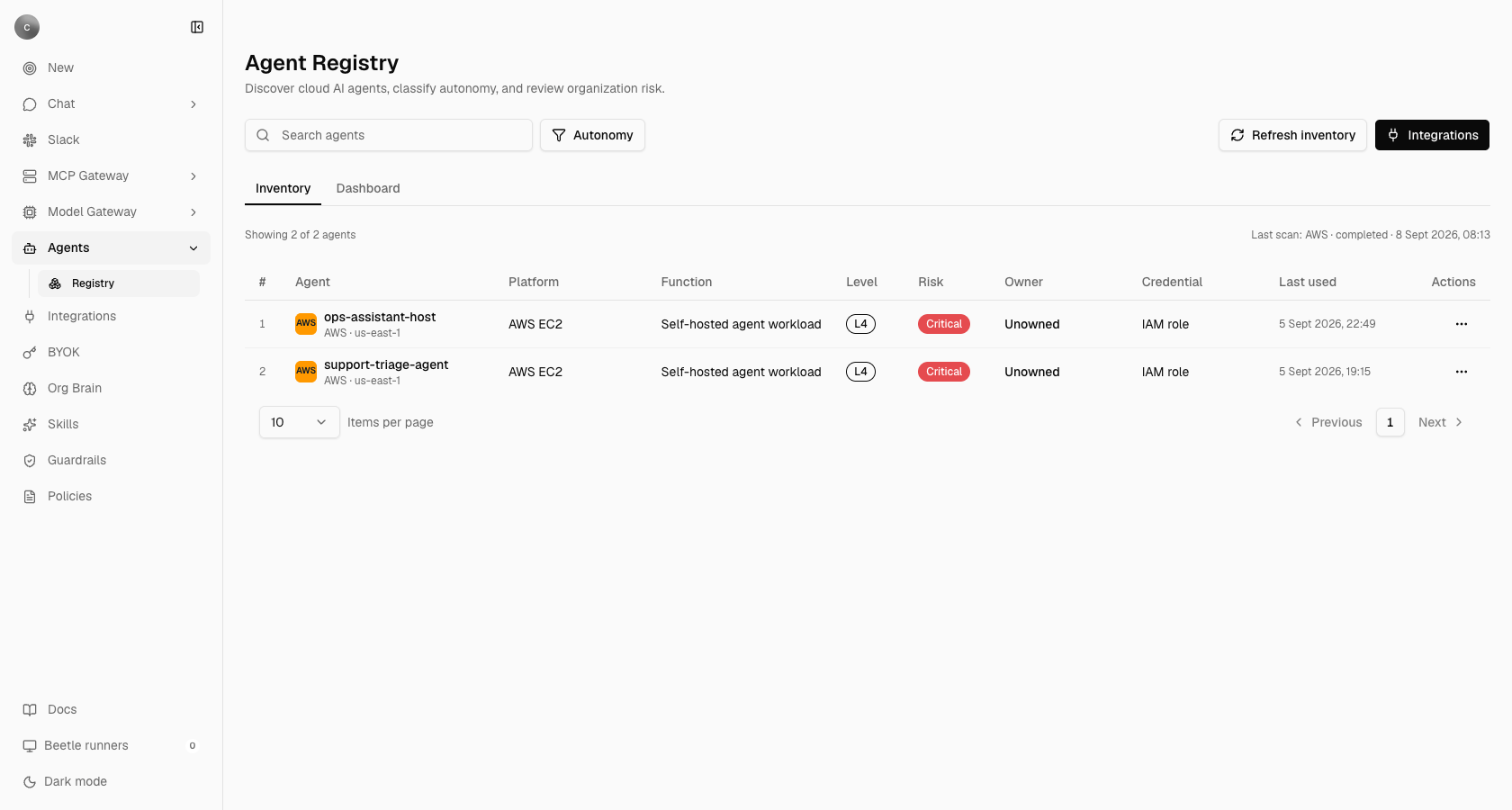Open Slack in the sidebar
1512x810 pixels.
pos(111,139)
